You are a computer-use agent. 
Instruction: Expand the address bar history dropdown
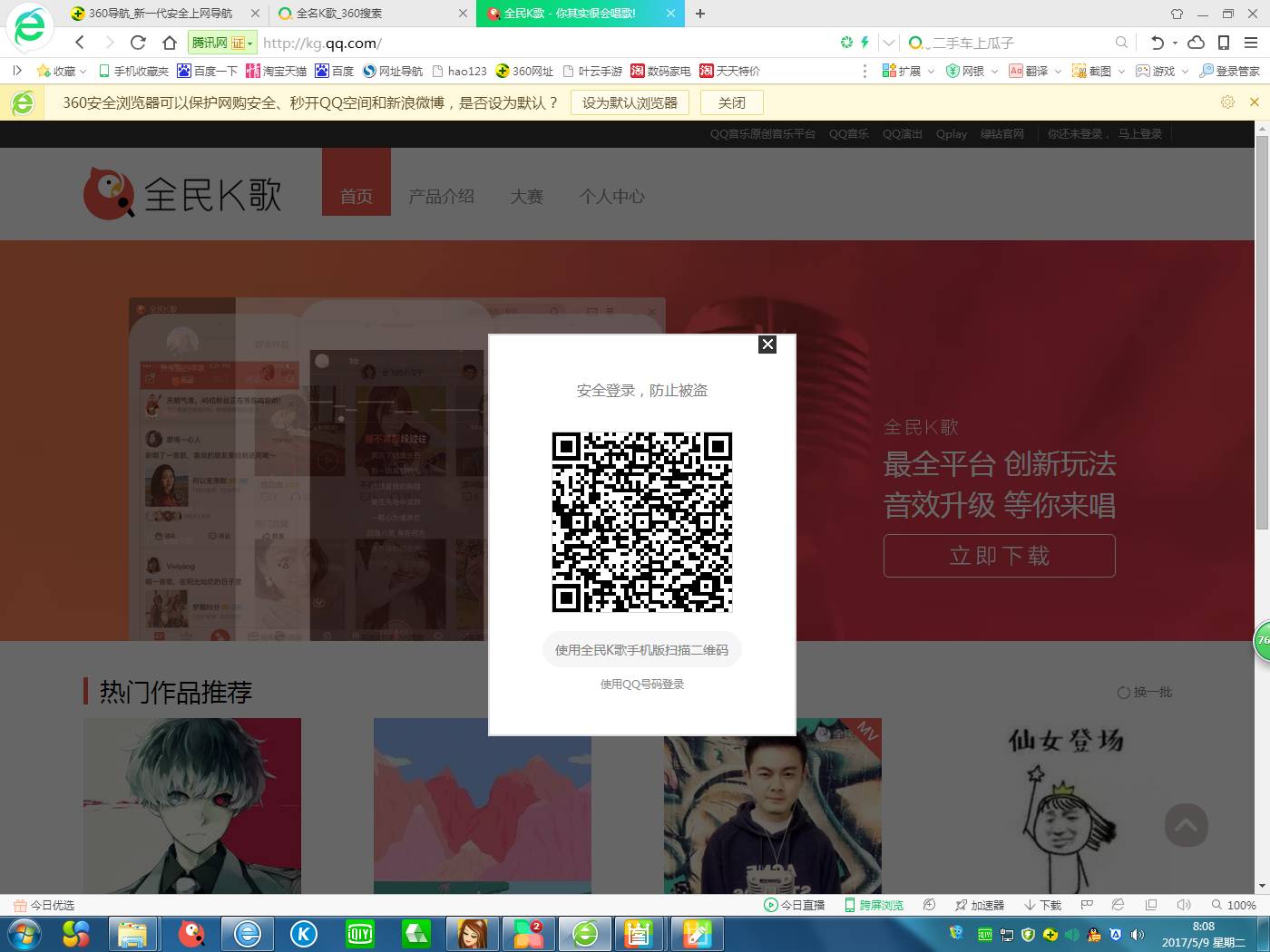(889, 43)
